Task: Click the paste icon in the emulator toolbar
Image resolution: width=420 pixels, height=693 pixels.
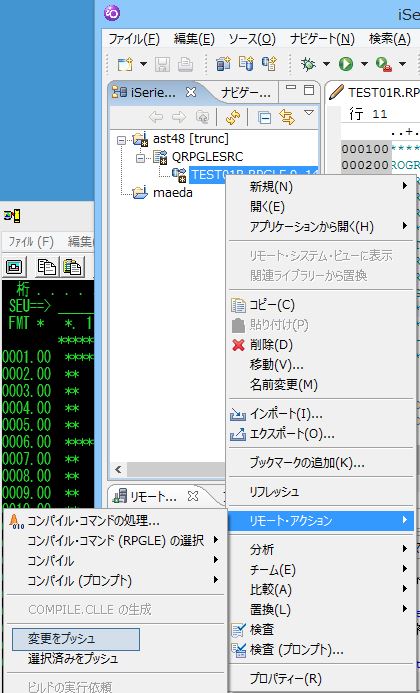Action: coord(72,267)
